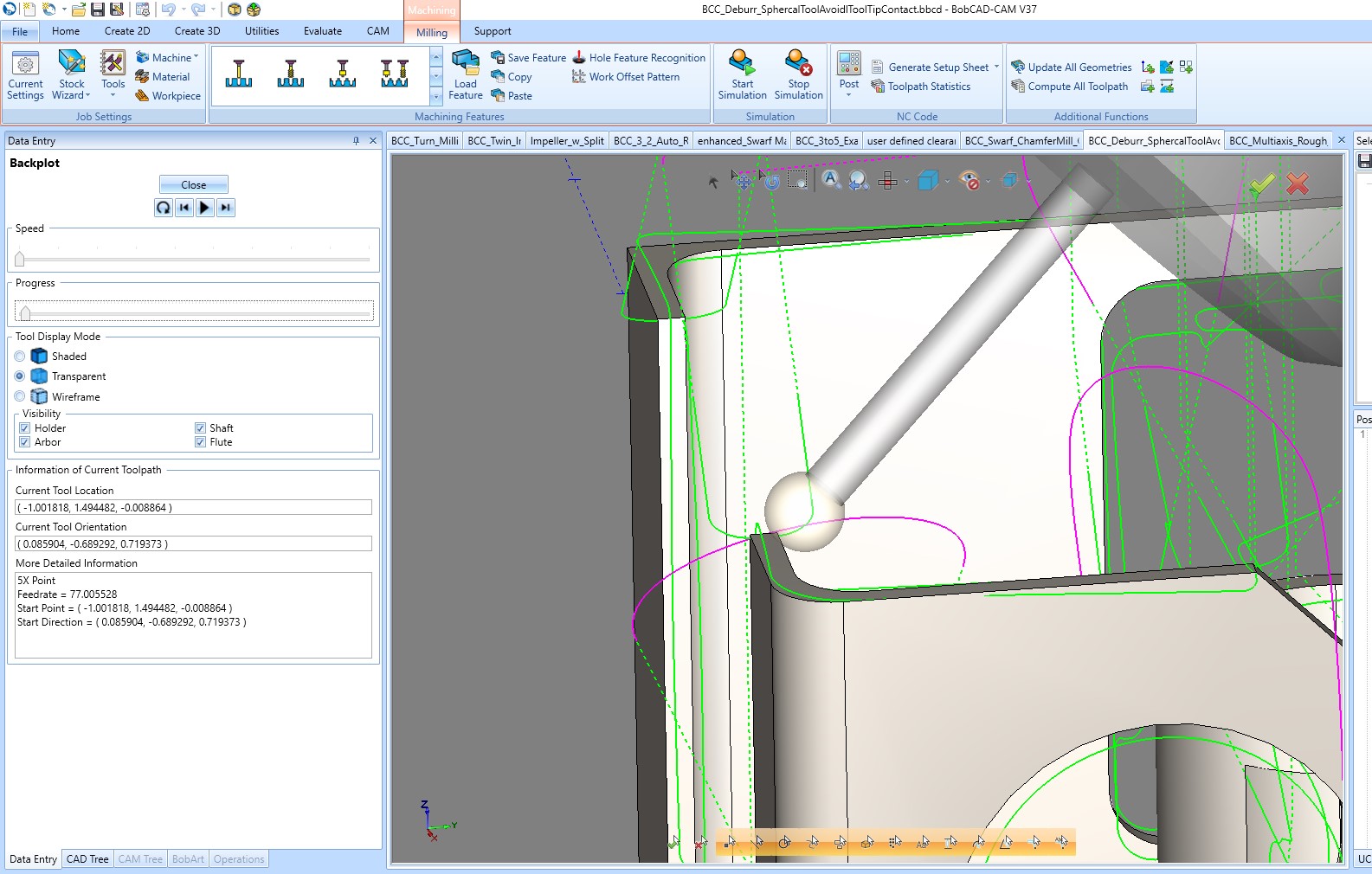Select the first milling feature thumbnail
The image size is (1372, 874).
tap(239, 74)
